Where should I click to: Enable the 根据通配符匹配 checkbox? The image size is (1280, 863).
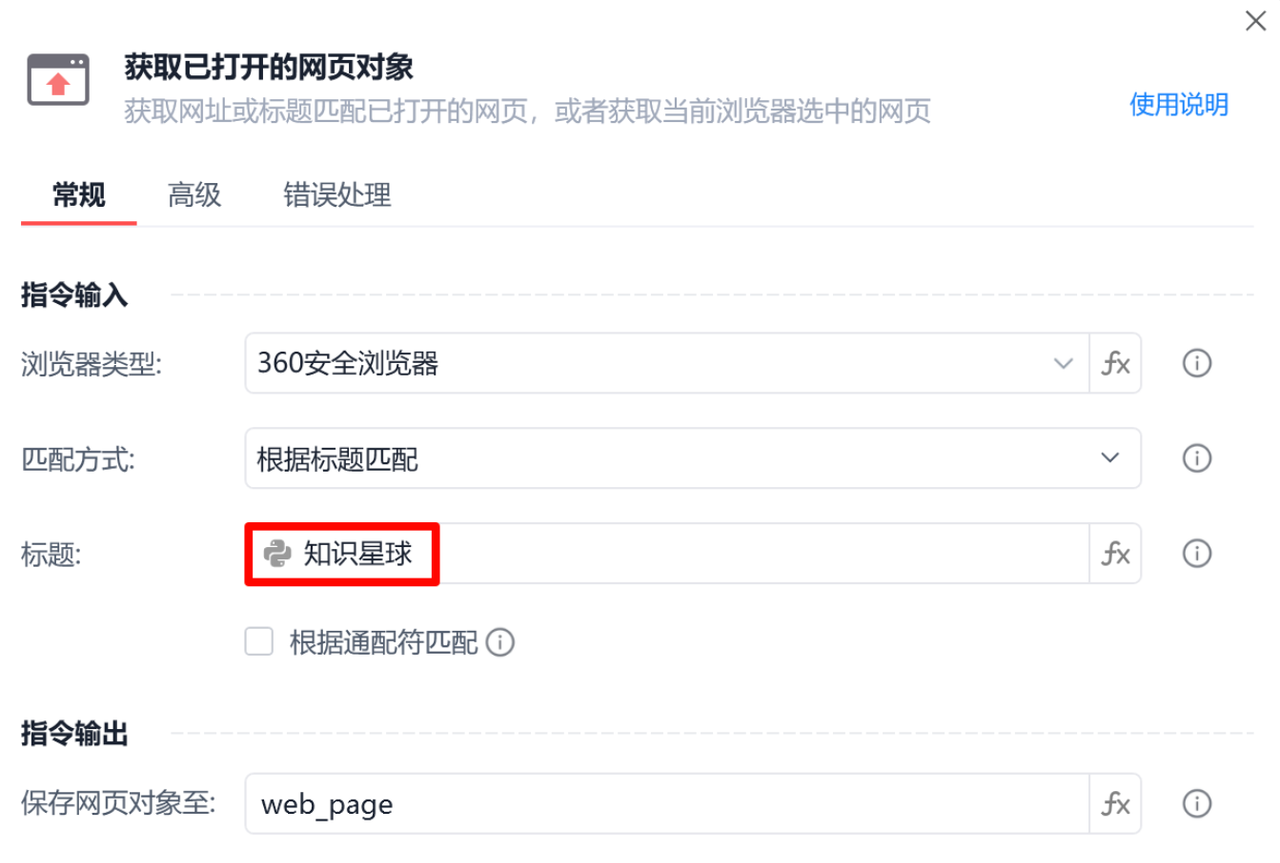point(260,642)
